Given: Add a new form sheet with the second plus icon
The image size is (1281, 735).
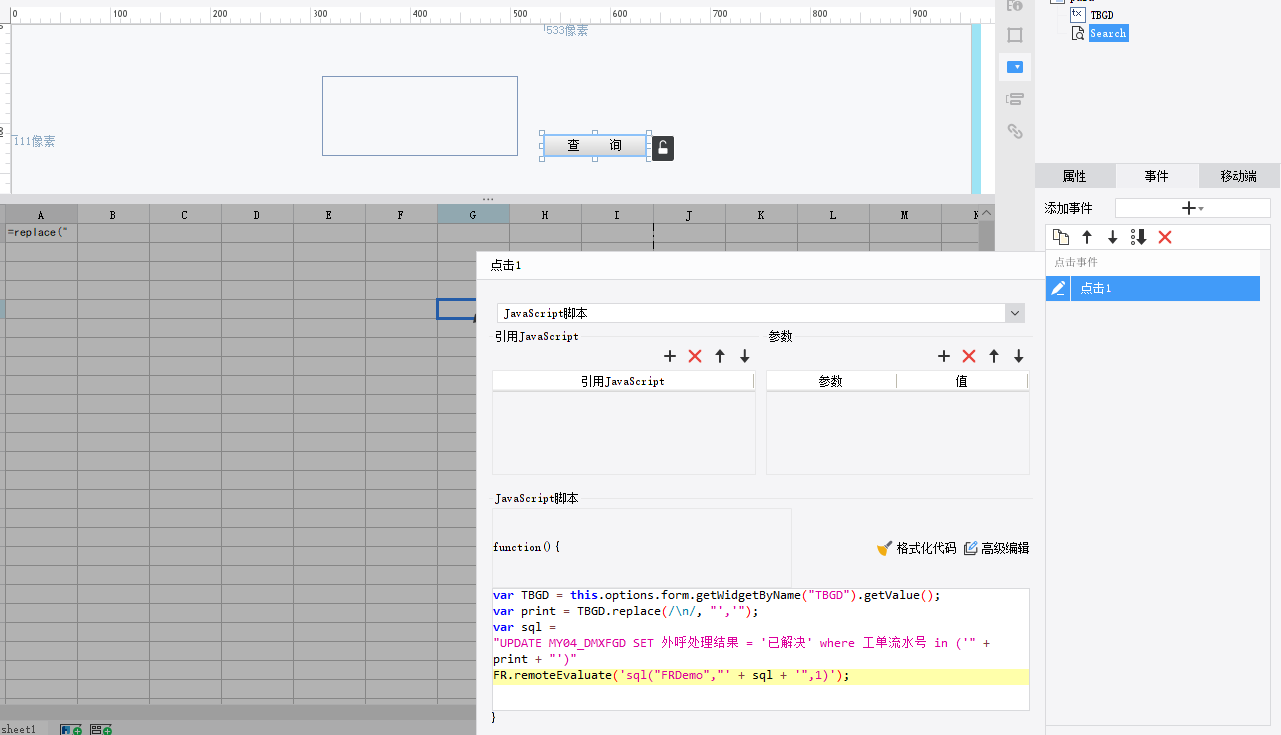Looking at the screenshot, I should [101, 729].
